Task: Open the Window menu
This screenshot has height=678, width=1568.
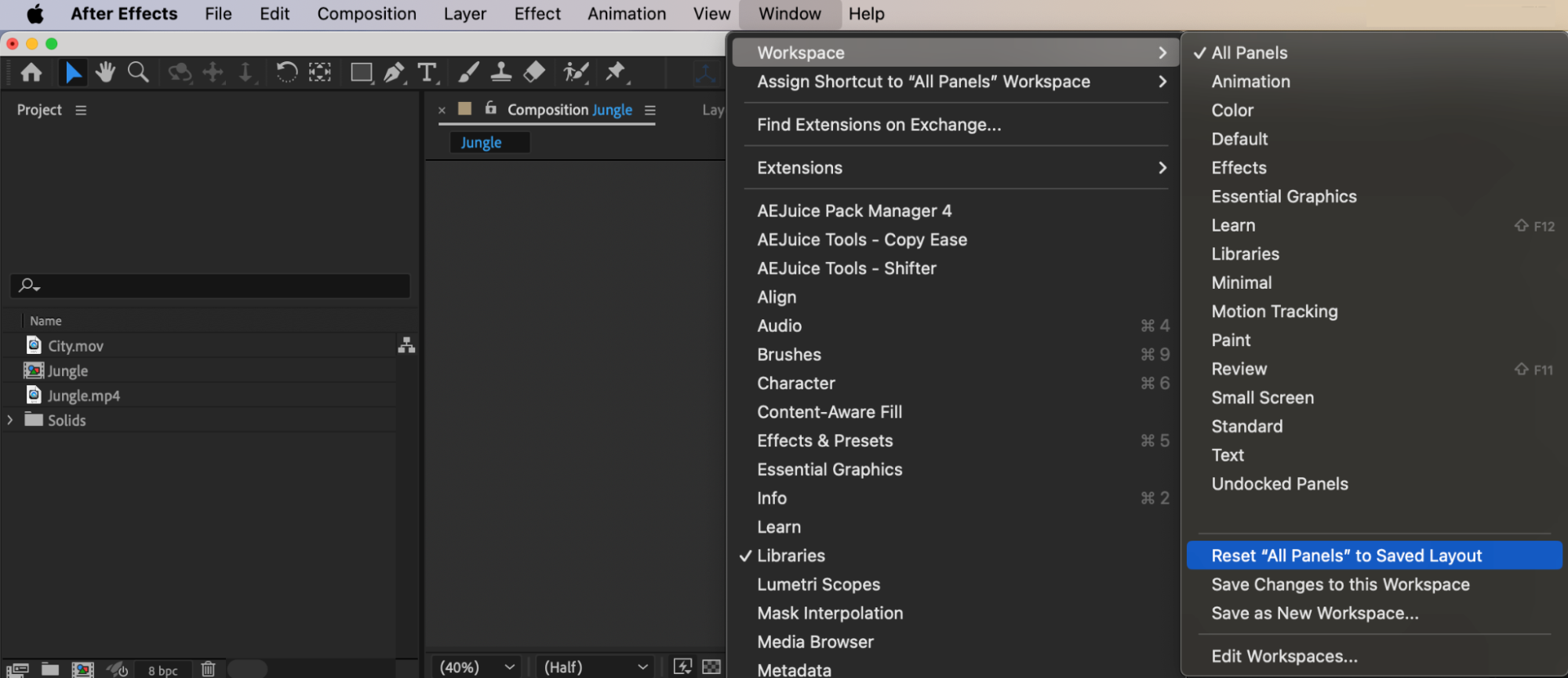Action: (x=789, y=14)
